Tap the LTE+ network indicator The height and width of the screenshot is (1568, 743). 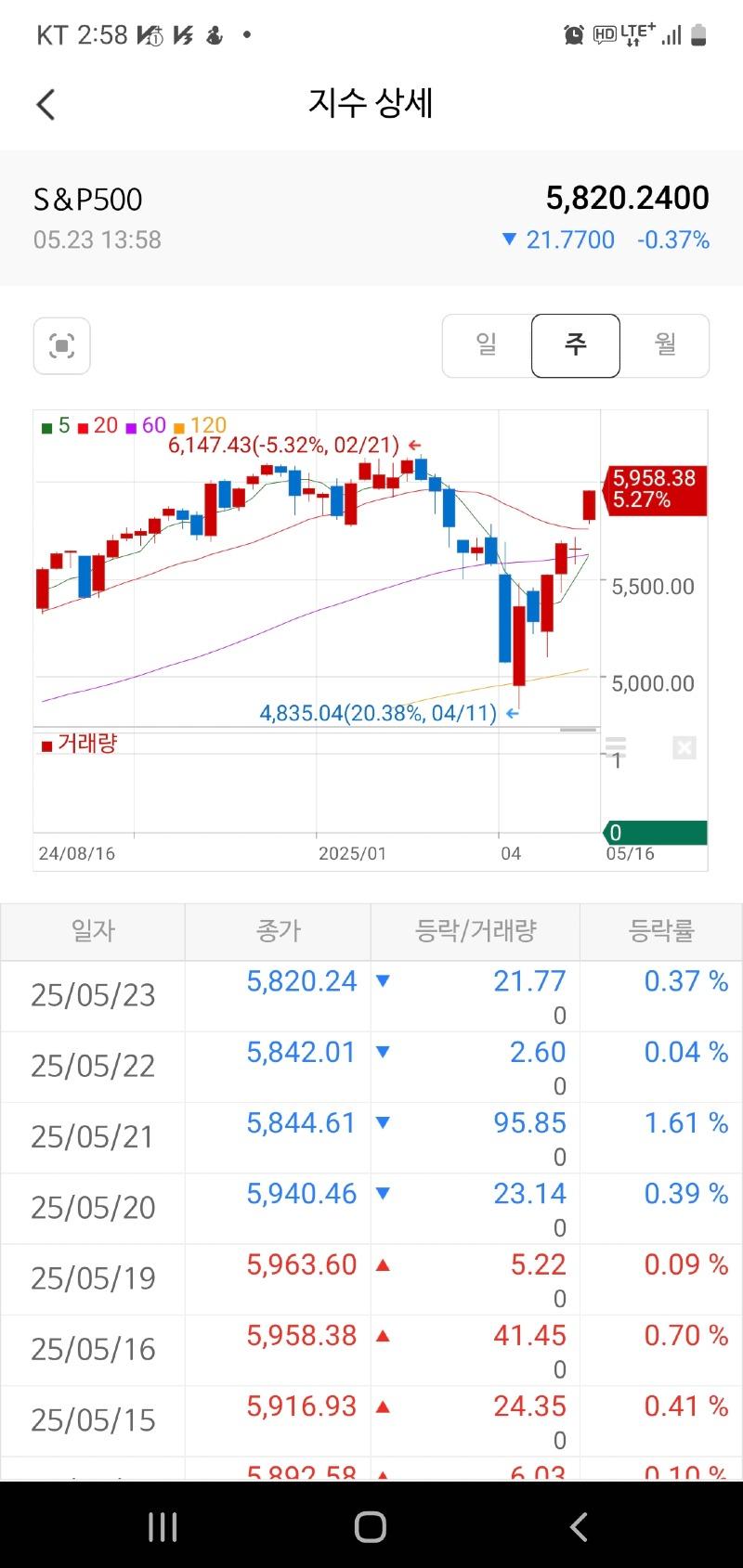click(638, 35)
